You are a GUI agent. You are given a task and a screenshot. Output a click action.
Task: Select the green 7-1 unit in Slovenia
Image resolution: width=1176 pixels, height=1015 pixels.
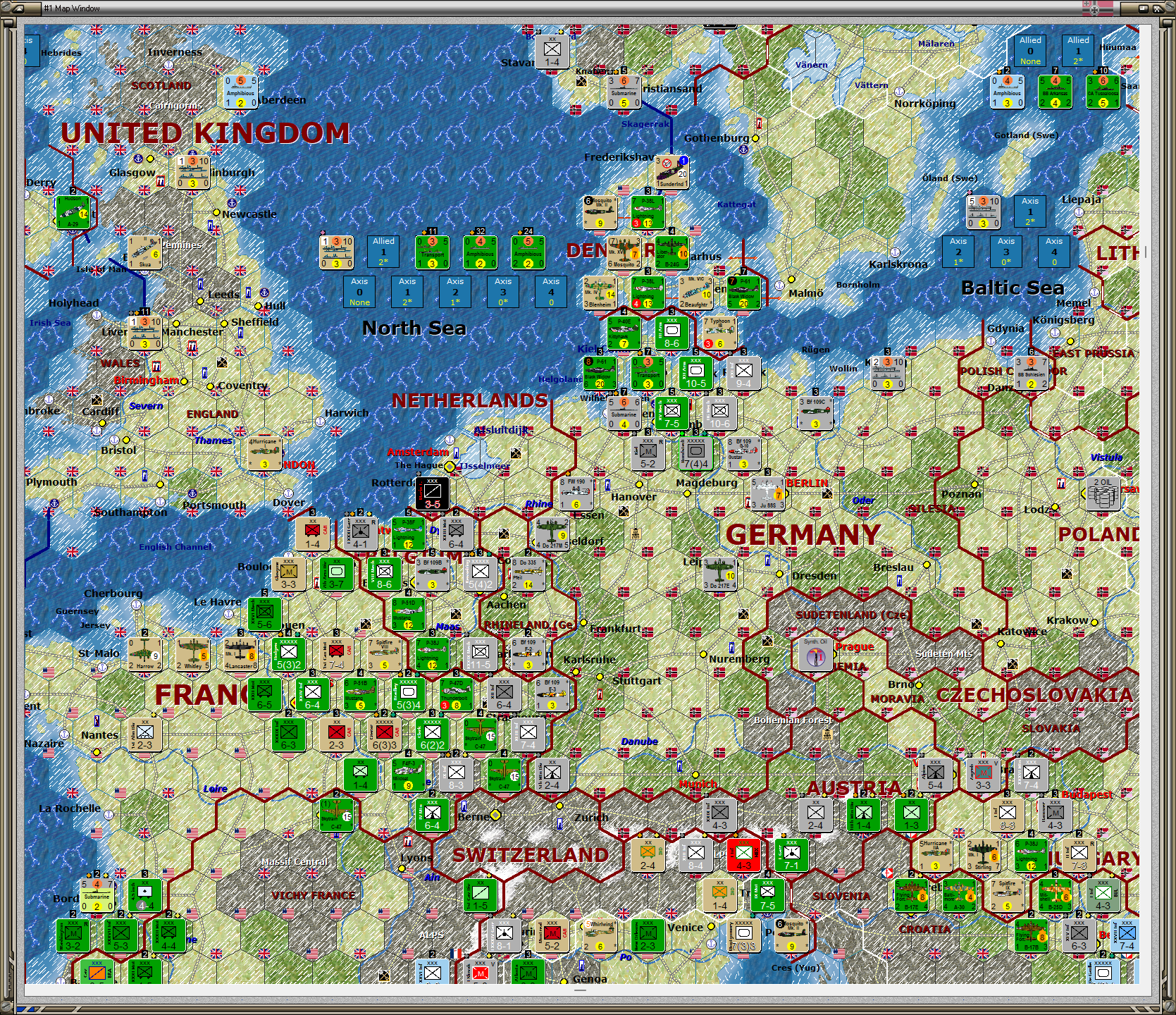pyautogui.click(x=791, y=855)
